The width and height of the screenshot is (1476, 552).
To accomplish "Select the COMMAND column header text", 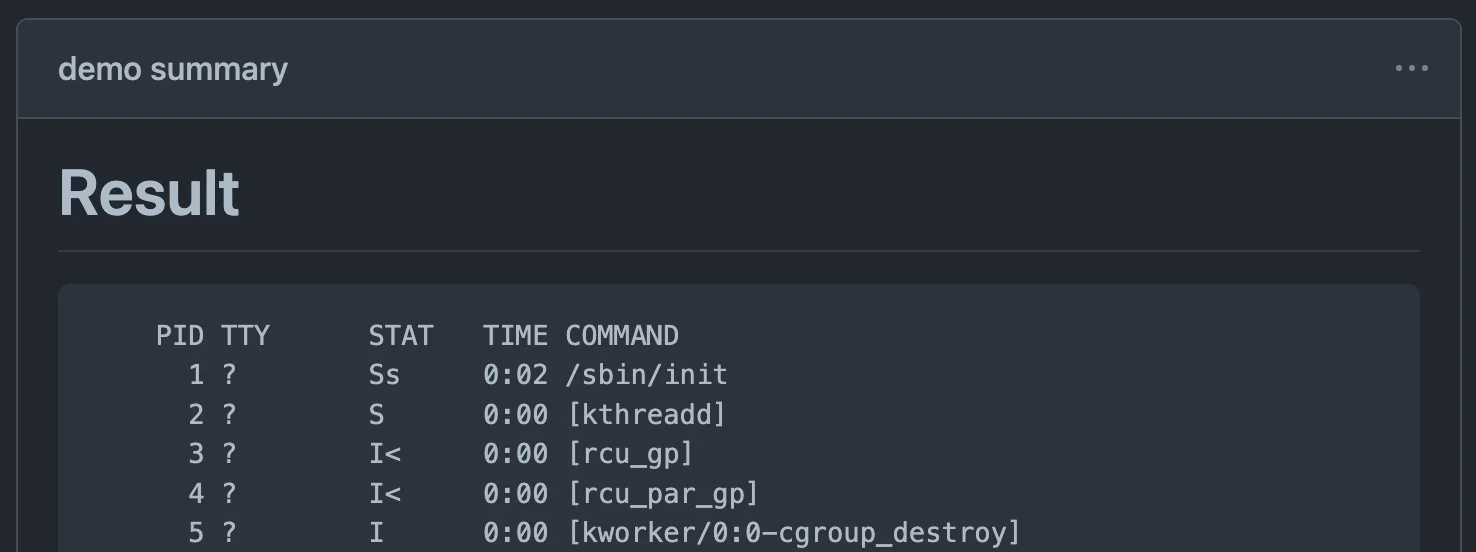I will pos(622,335).
